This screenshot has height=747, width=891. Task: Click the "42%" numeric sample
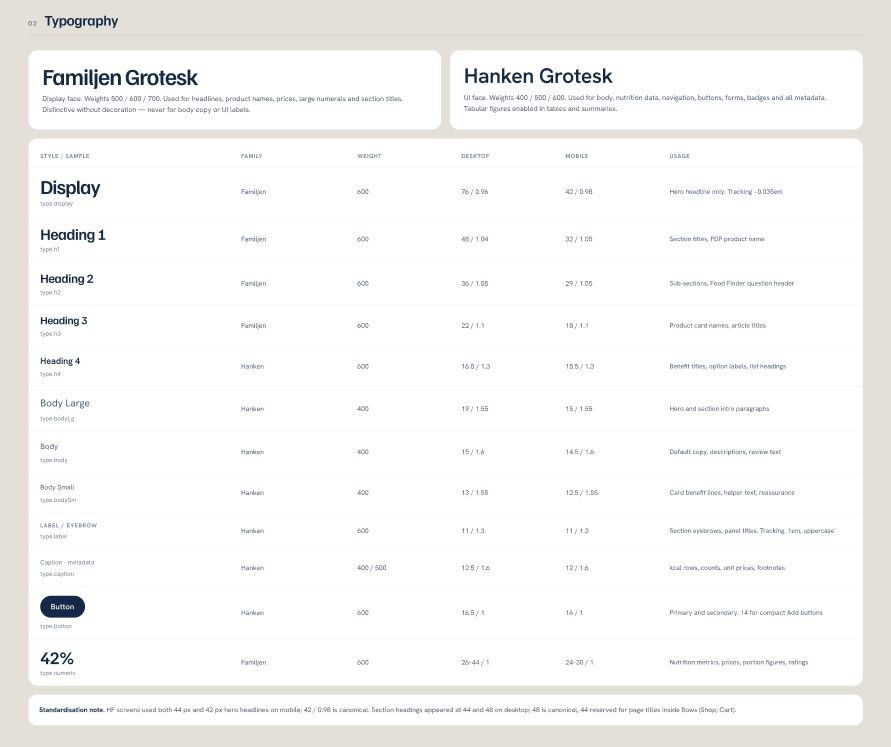pyautogui.click(x=57, y=658)
